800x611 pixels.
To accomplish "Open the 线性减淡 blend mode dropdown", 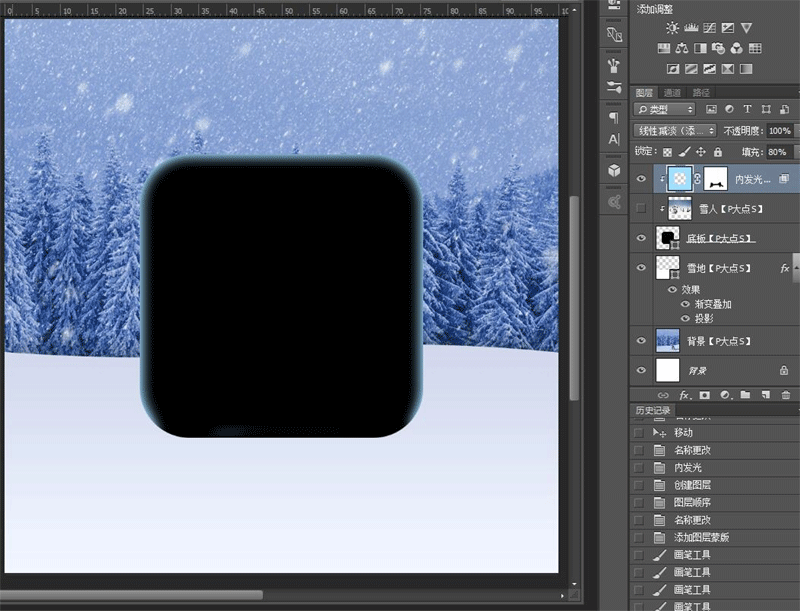I will coord(674,130).
